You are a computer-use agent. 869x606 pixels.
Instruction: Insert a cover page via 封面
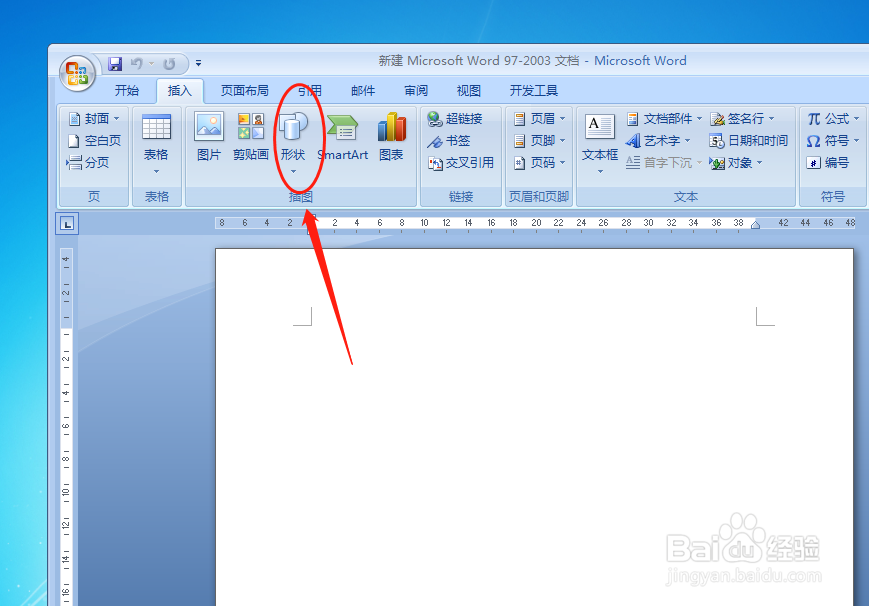(x=93, y=119)
